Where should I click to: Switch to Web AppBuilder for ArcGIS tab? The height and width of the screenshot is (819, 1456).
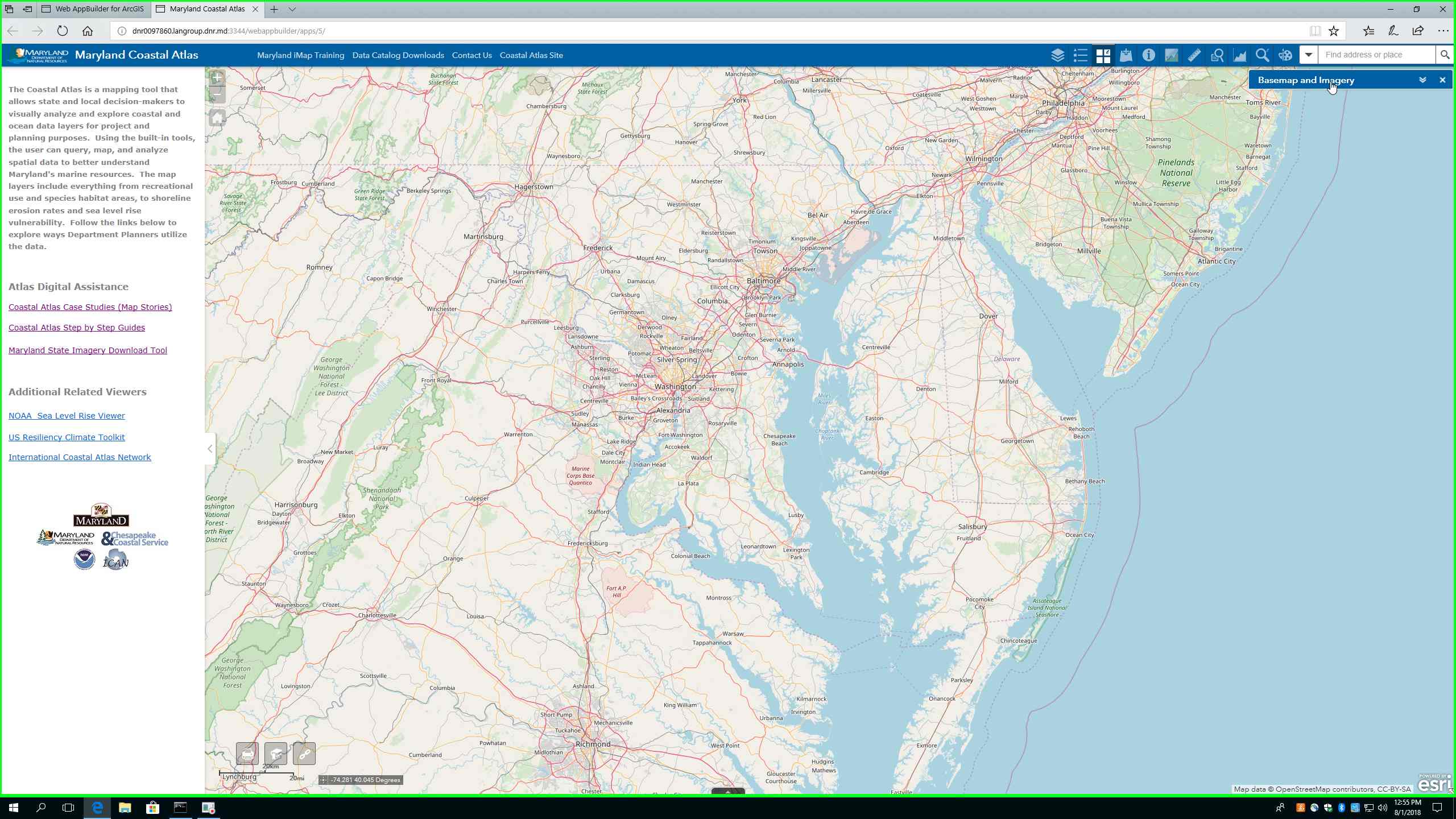click(99, 9)
